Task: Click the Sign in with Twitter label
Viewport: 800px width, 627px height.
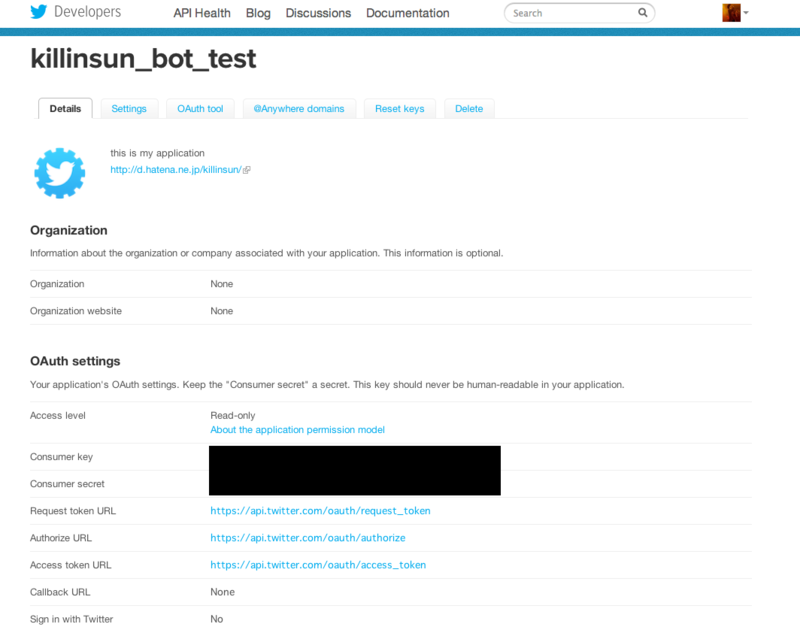Action: [71, 619]
